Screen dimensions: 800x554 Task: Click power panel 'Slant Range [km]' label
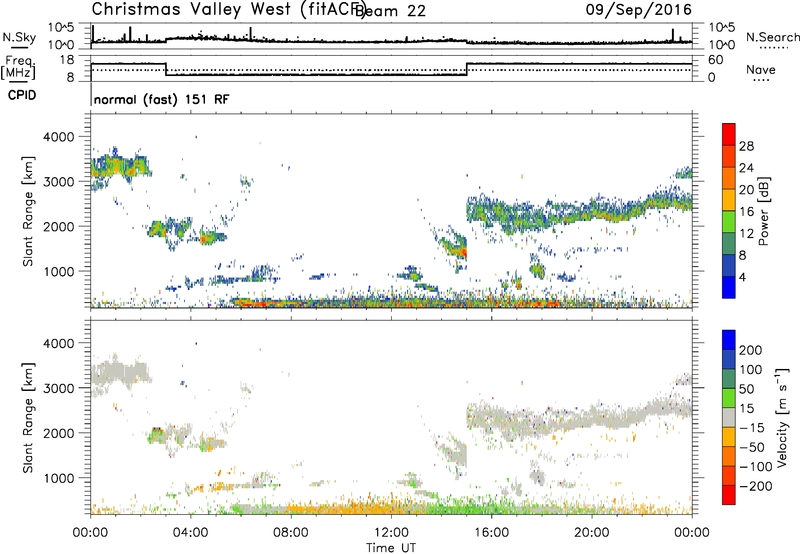pyautogui.click(x=28, y=211)
